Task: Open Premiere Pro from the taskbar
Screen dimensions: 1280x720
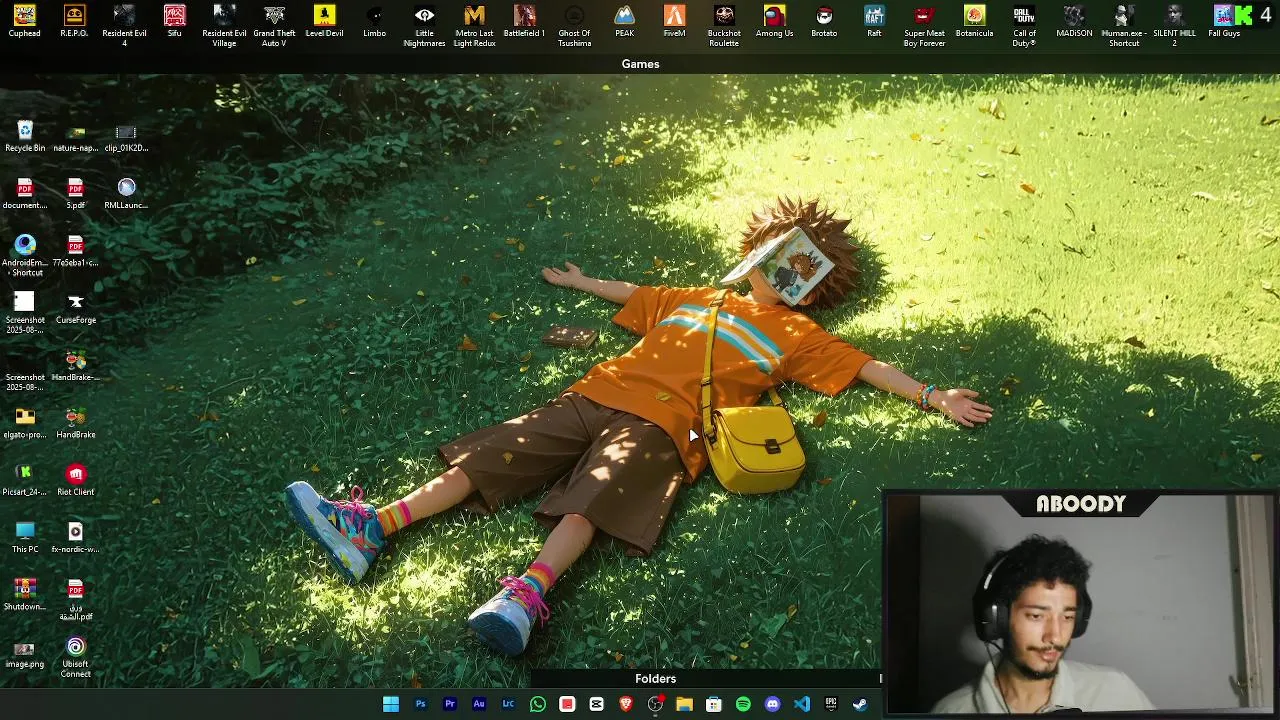Action: pos(450,704)
